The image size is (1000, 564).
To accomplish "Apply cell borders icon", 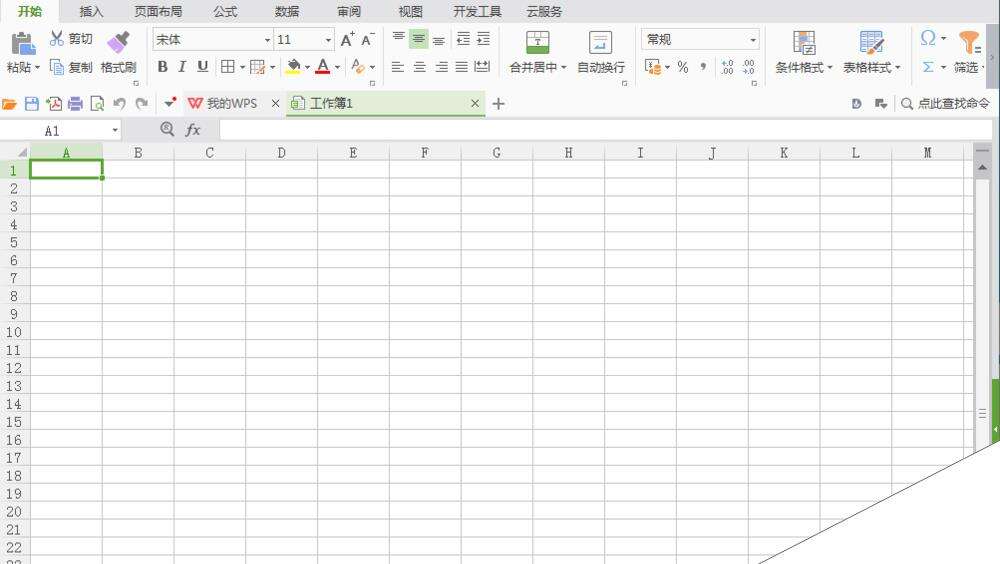I will point(228,66).
